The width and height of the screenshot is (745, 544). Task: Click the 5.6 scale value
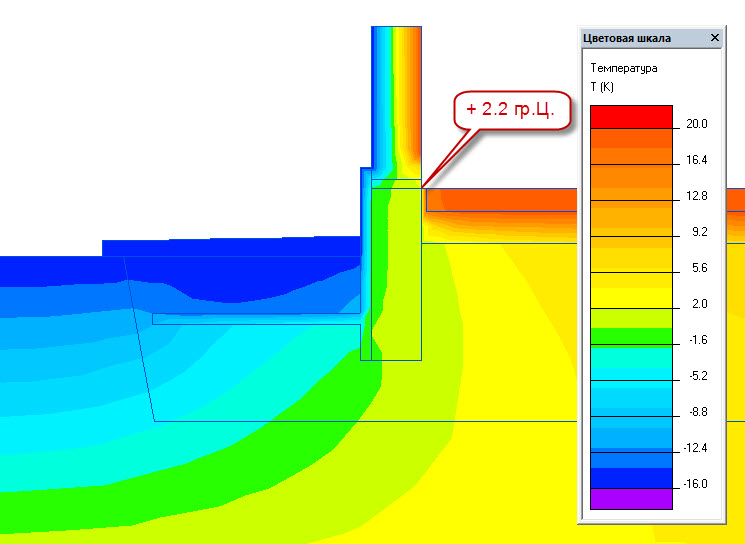pos(699,268)
